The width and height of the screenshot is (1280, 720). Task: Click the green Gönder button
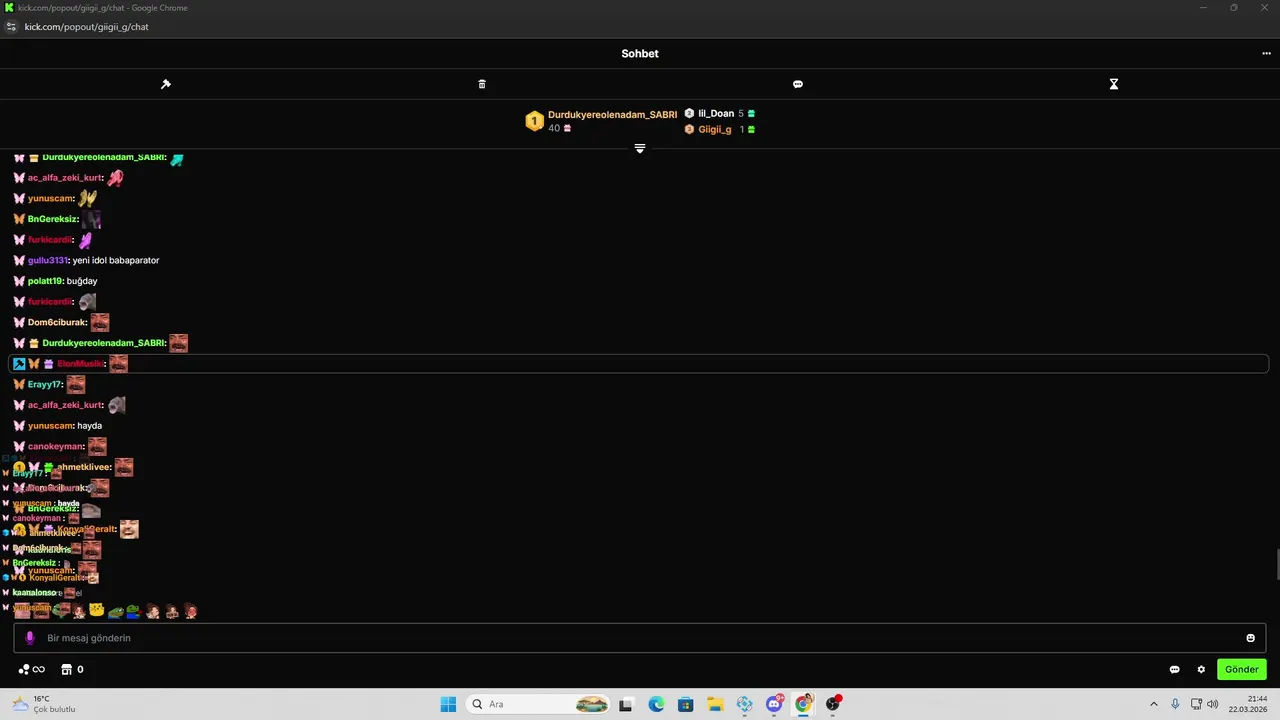coord(1242,670)
